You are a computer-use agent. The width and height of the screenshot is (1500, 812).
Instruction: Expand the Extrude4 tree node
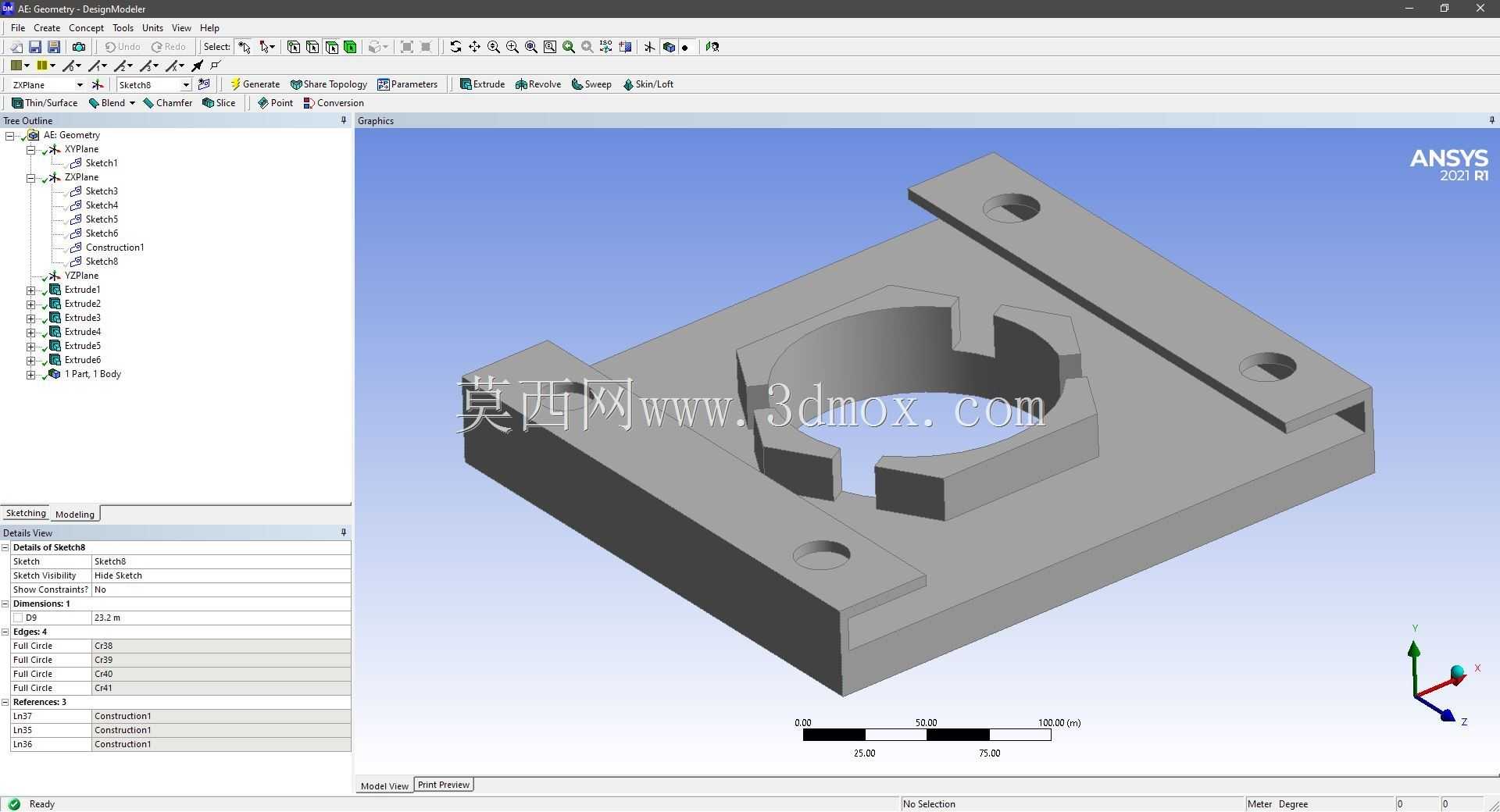pos(31,332)
